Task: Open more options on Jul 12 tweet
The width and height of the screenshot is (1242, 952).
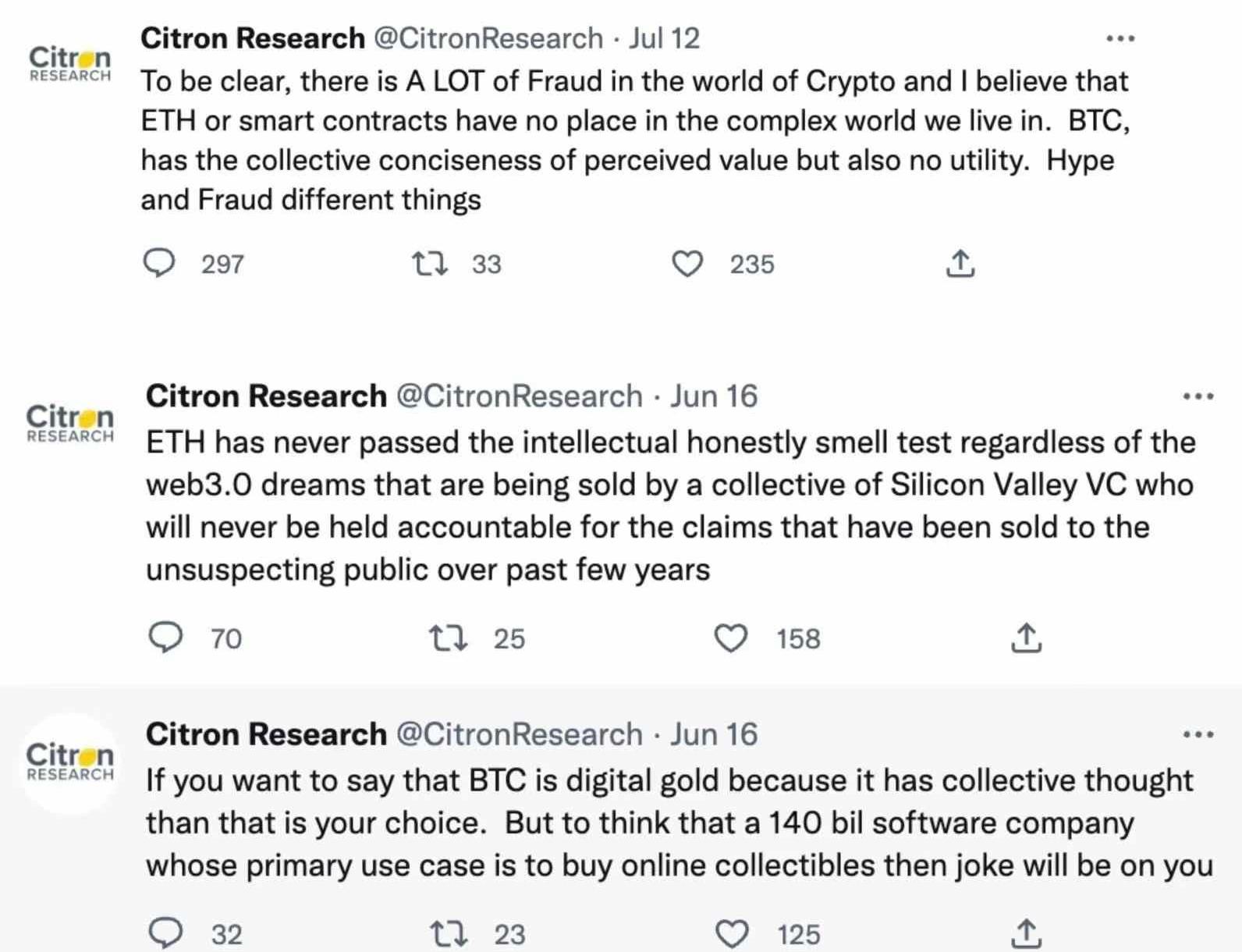Action: tap(1120, 38)
